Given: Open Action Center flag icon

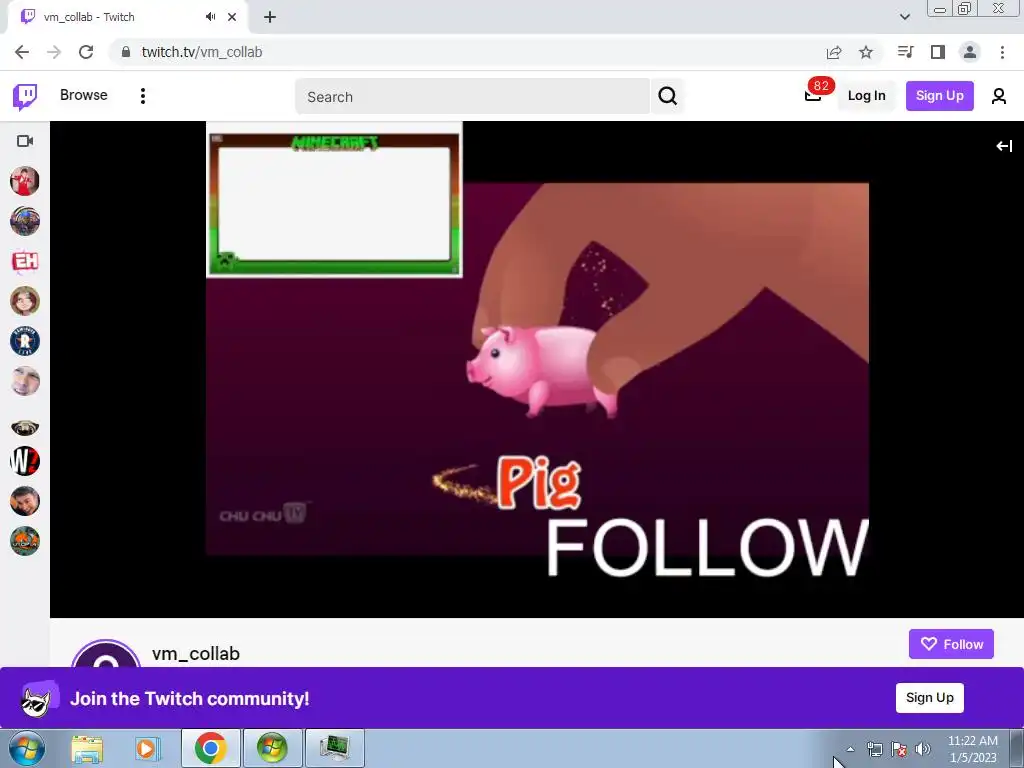Looking at the screenshot, I should [899, 749].
